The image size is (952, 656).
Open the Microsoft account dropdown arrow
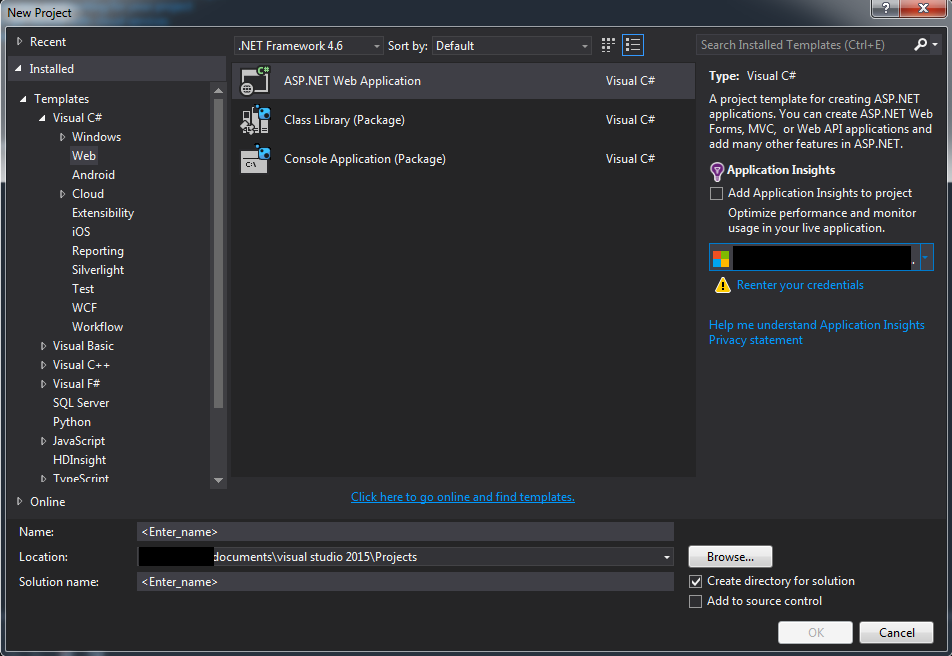pos(925,258)
